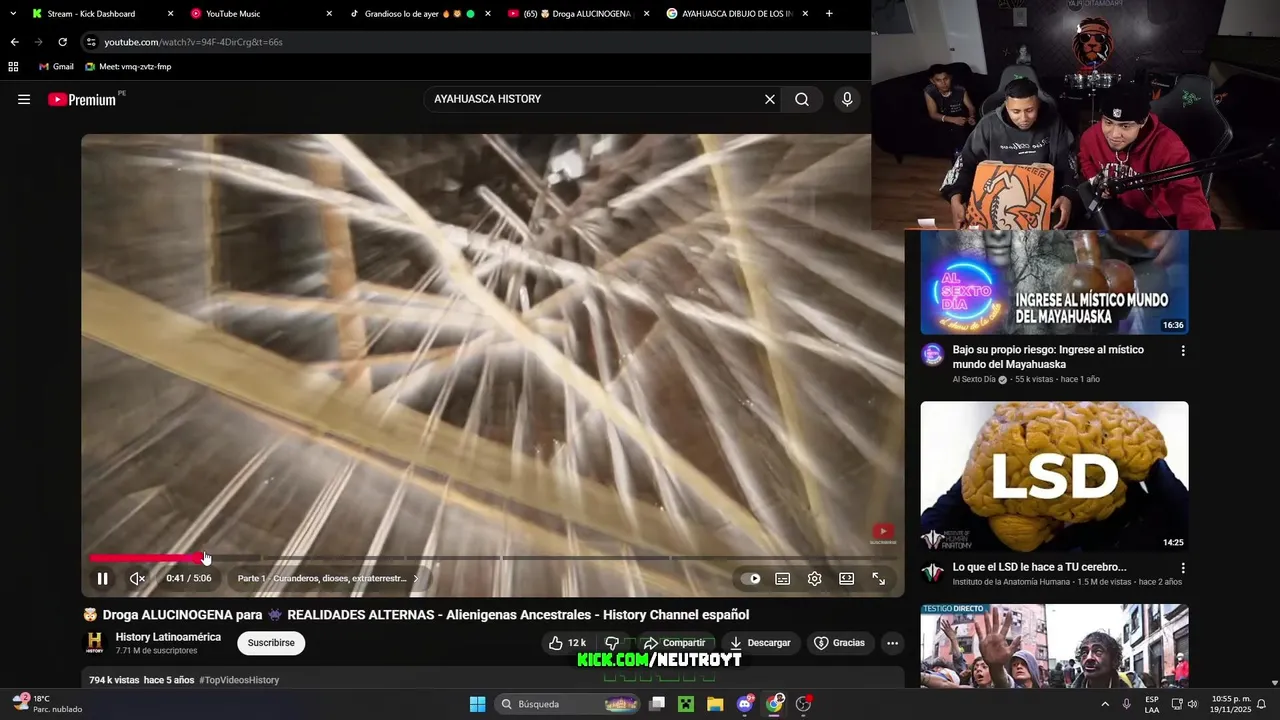Open the weather widget showing 18°C
The height and width of the screenshot is (720, 1280).
click(x=48, y=704)
